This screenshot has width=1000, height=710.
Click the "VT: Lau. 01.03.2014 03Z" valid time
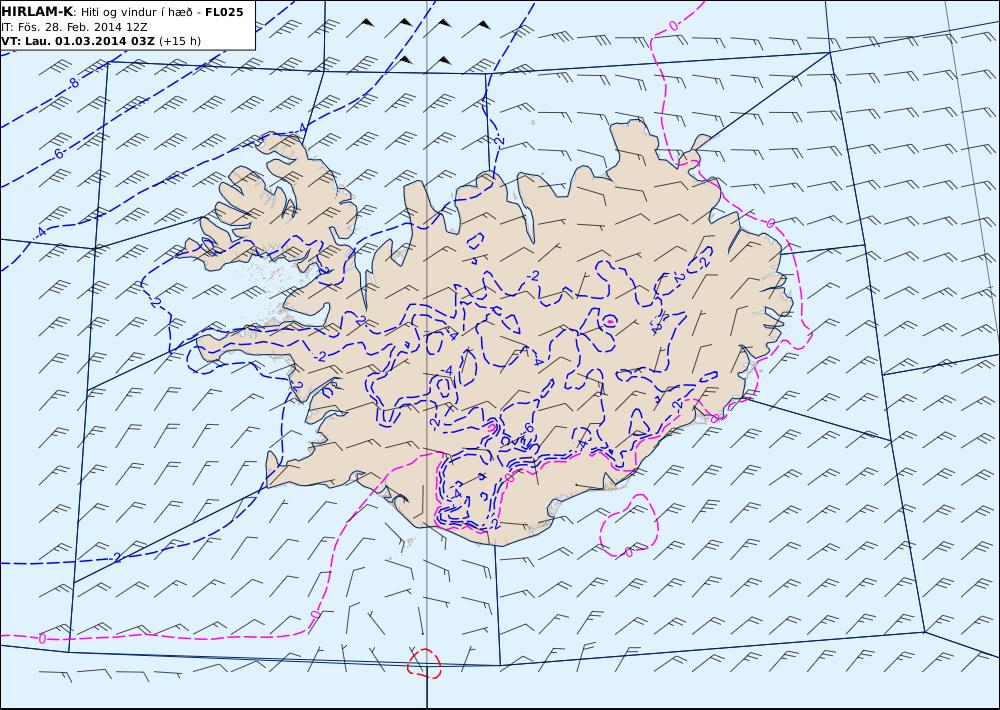coord(78,41)
